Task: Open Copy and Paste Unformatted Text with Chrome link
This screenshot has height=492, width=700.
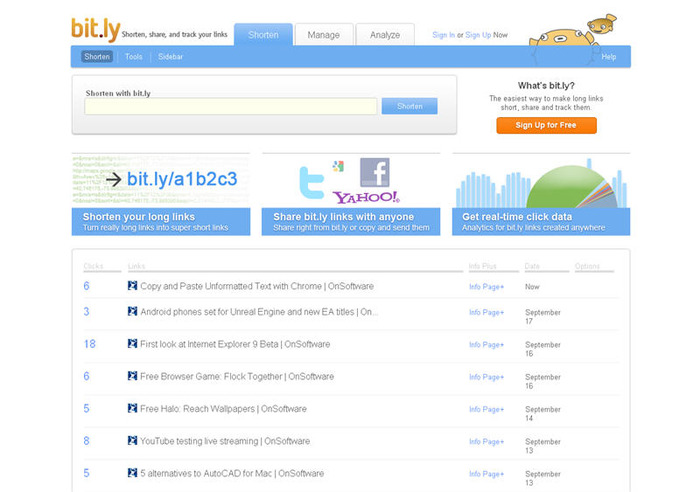Action: [x=257, y=286]
